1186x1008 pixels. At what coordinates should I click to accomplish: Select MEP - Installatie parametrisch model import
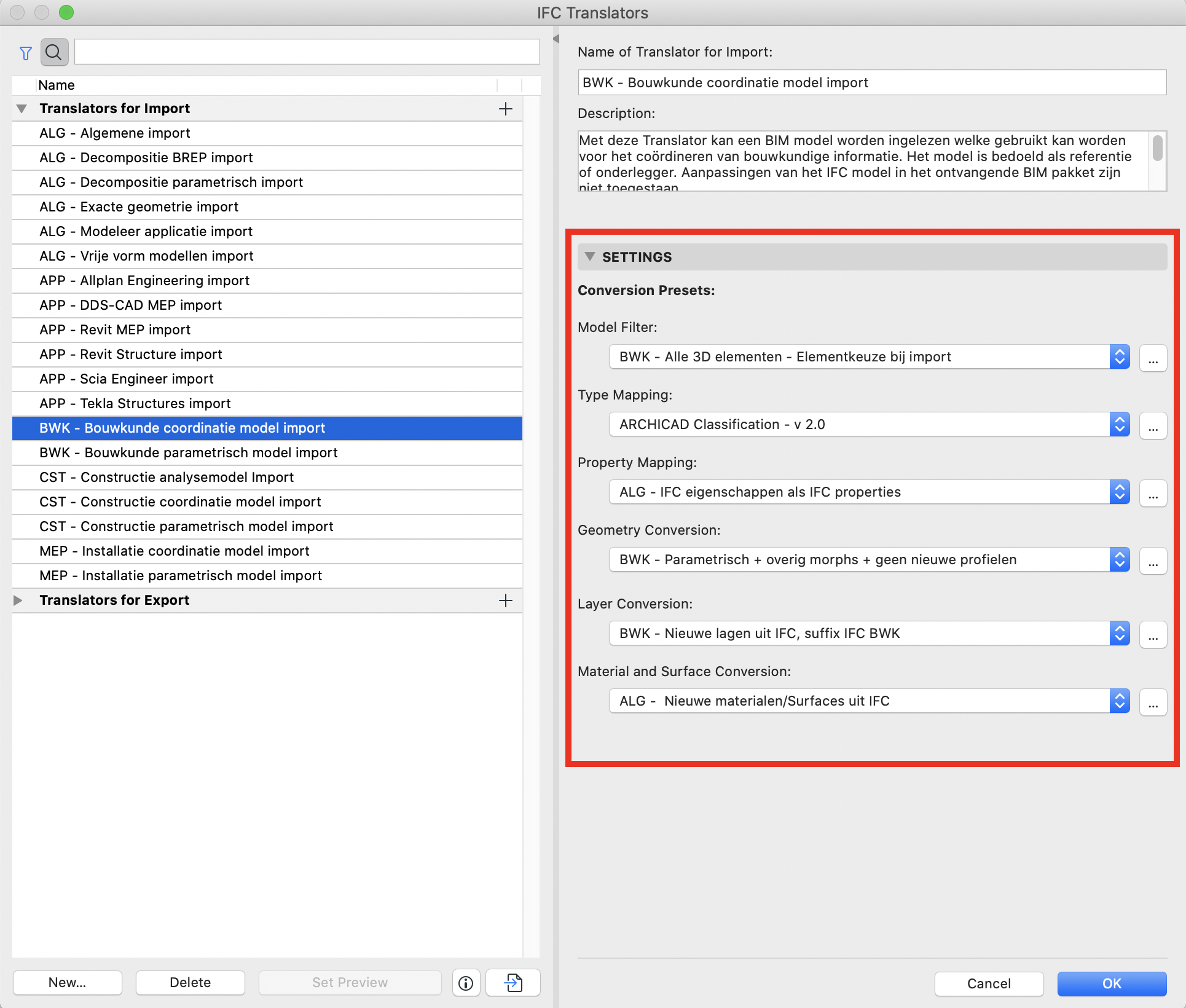click(267, 576)
